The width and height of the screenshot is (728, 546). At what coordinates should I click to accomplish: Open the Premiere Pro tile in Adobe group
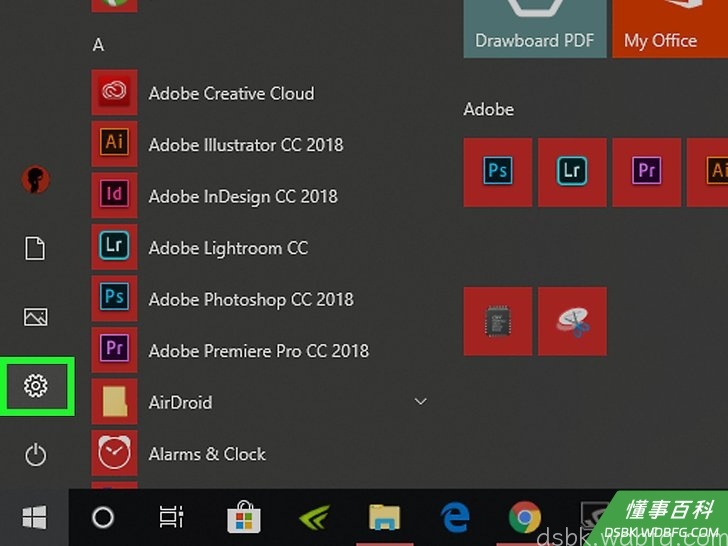tap(647, 172)
